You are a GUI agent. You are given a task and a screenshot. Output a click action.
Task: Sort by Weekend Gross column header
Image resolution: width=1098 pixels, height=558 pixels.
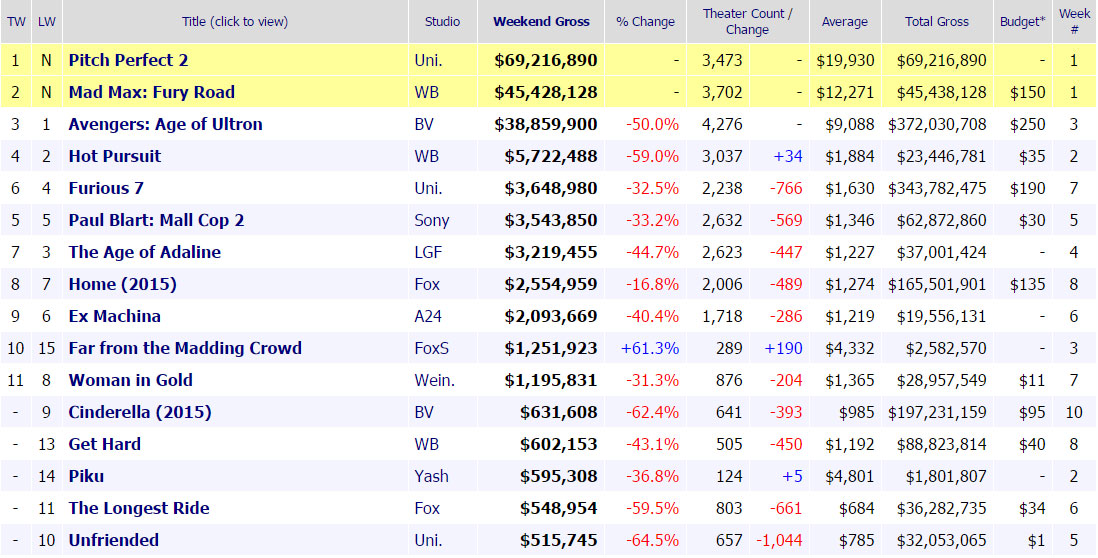[x=541, y=22]
